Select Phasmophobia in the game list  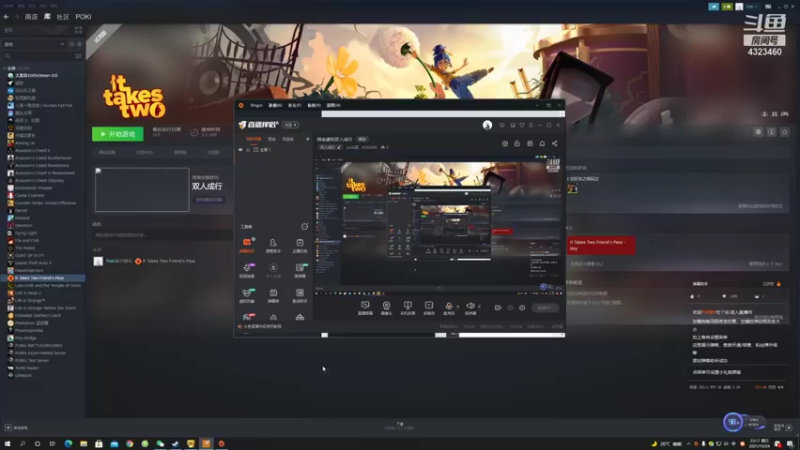[x=29, y=331]
